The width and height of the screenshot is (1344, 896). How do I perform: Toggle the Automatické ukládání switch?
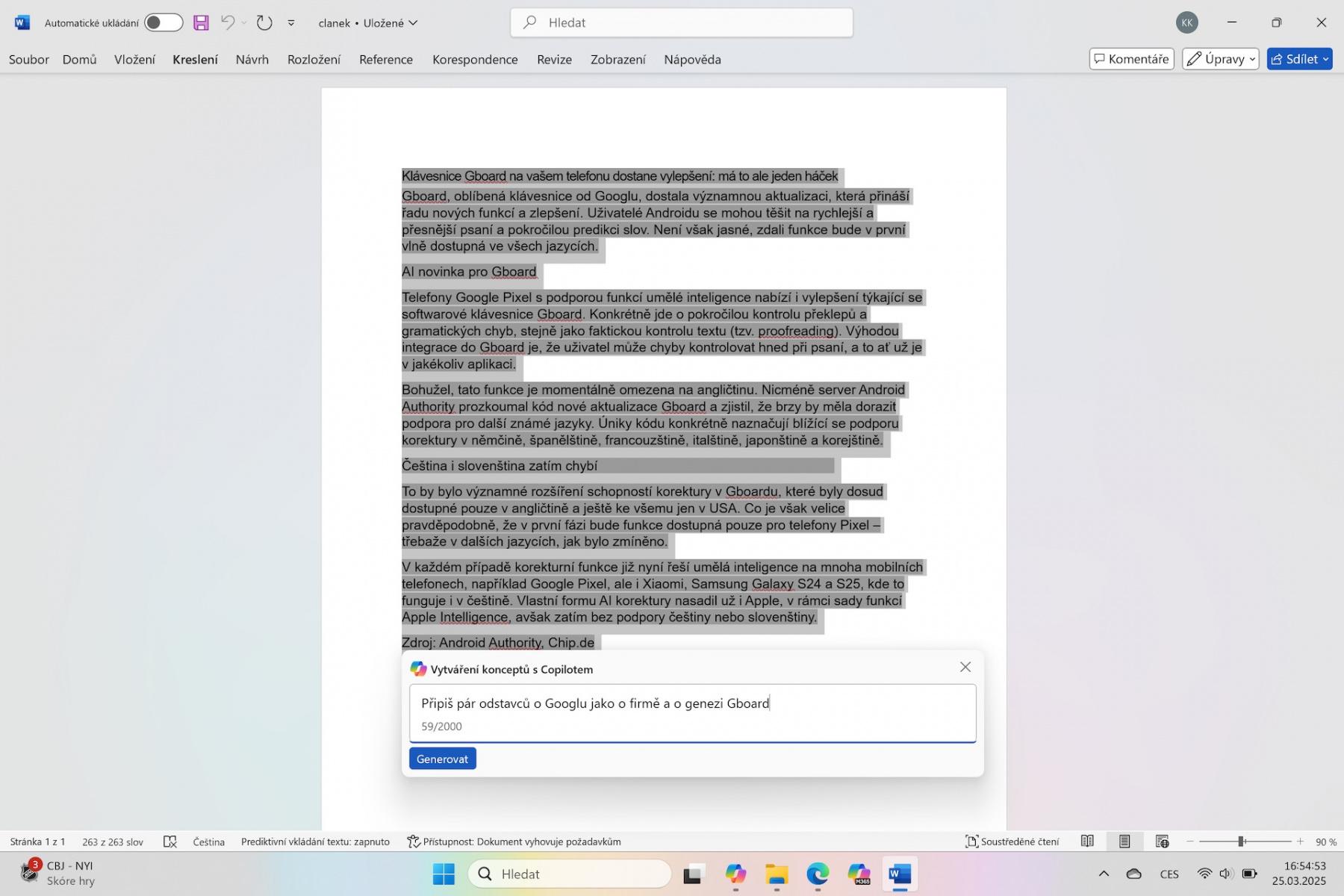coord(164,22)
